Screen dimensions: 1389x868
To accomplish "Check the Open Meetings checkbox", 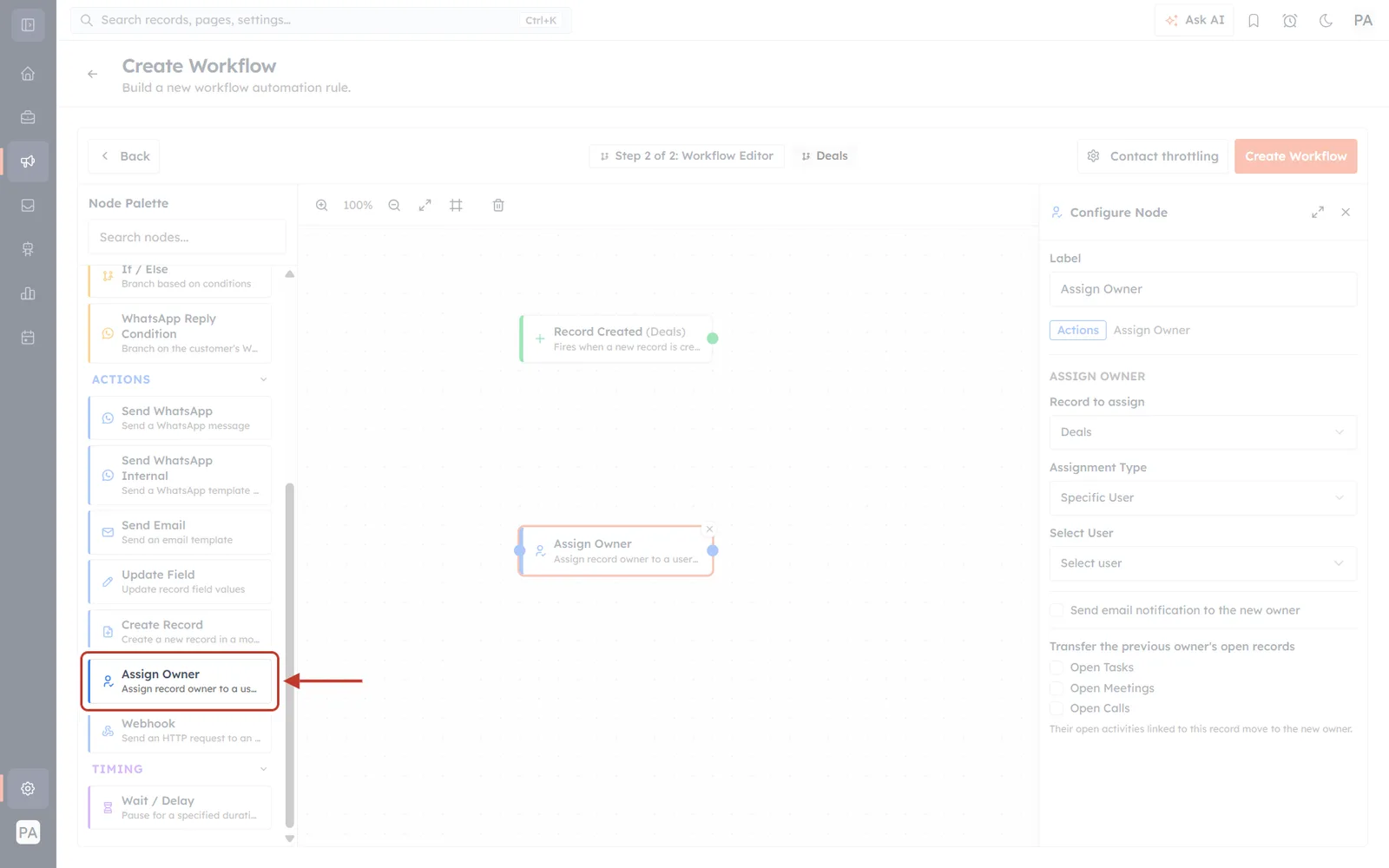I will [x=1057, y=688].
